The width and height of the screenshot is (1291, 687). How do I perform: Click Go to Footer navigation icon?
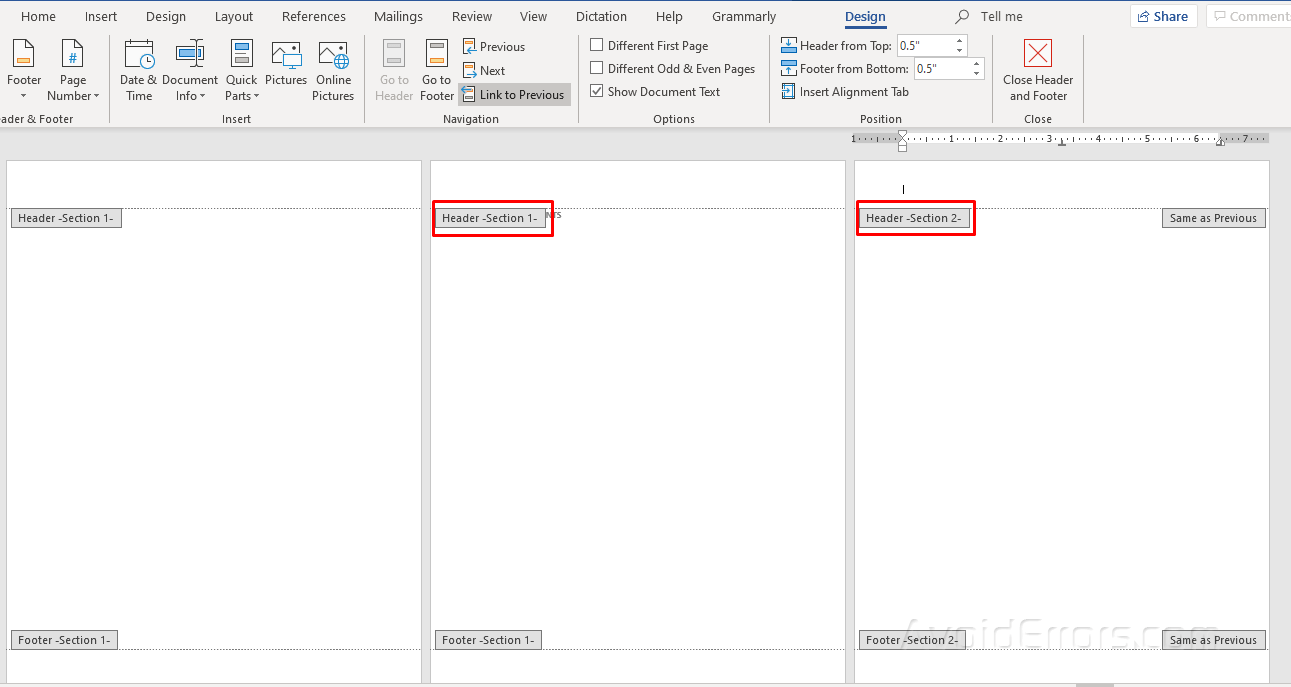[x=436, y=68]
